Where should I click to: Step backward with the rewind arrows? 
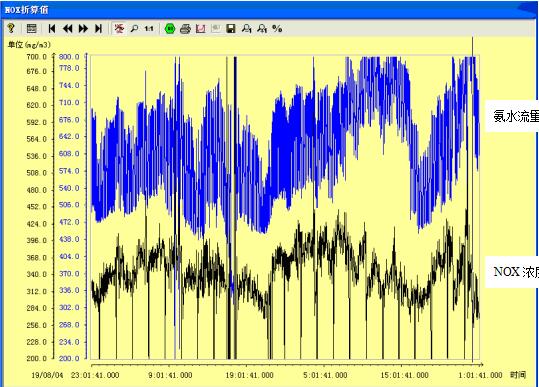point(68,29)
